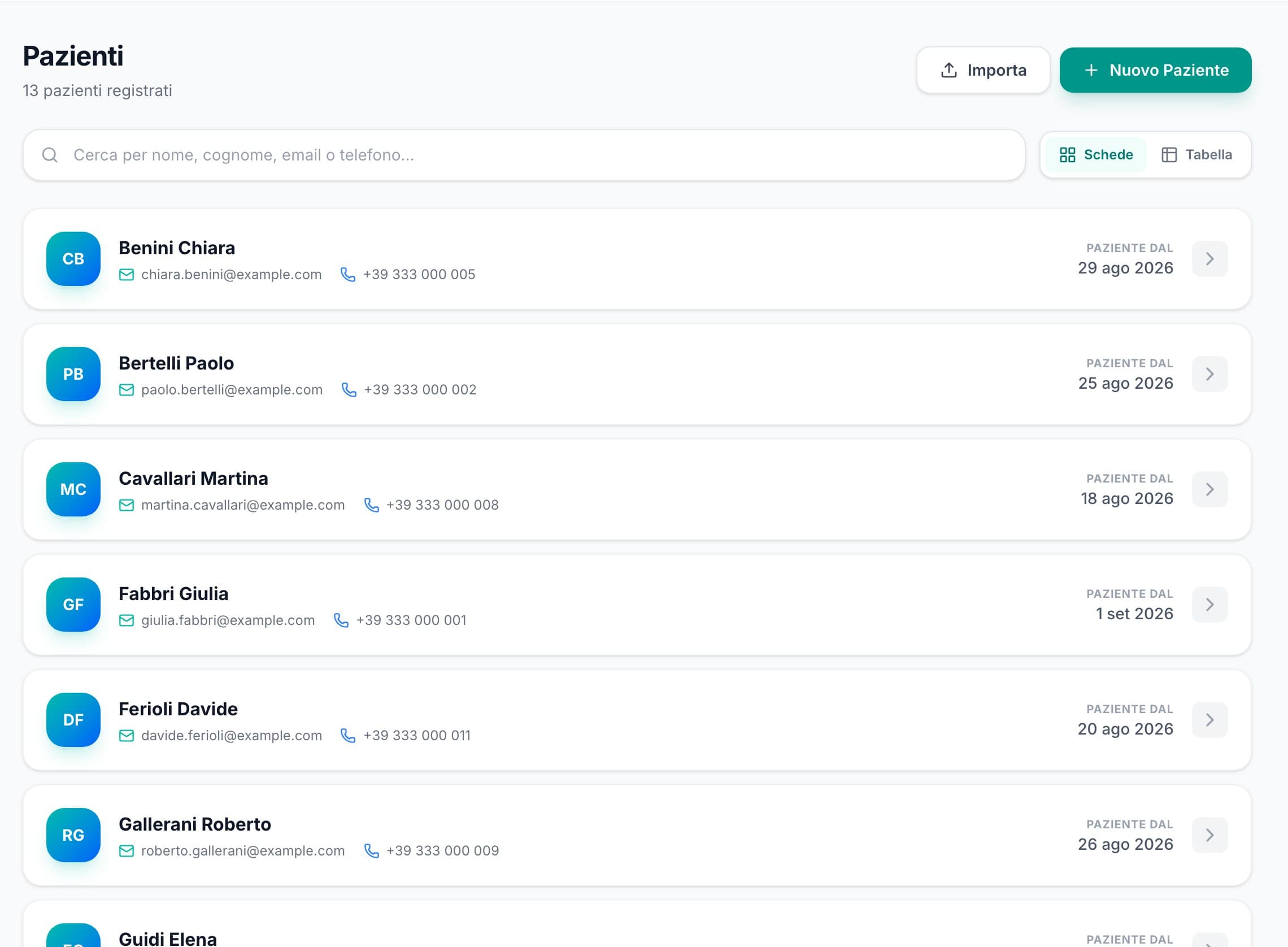1288x947 pixels.
Task: Click phone icon beside +39 333 000 008
Action: (372, 505)
